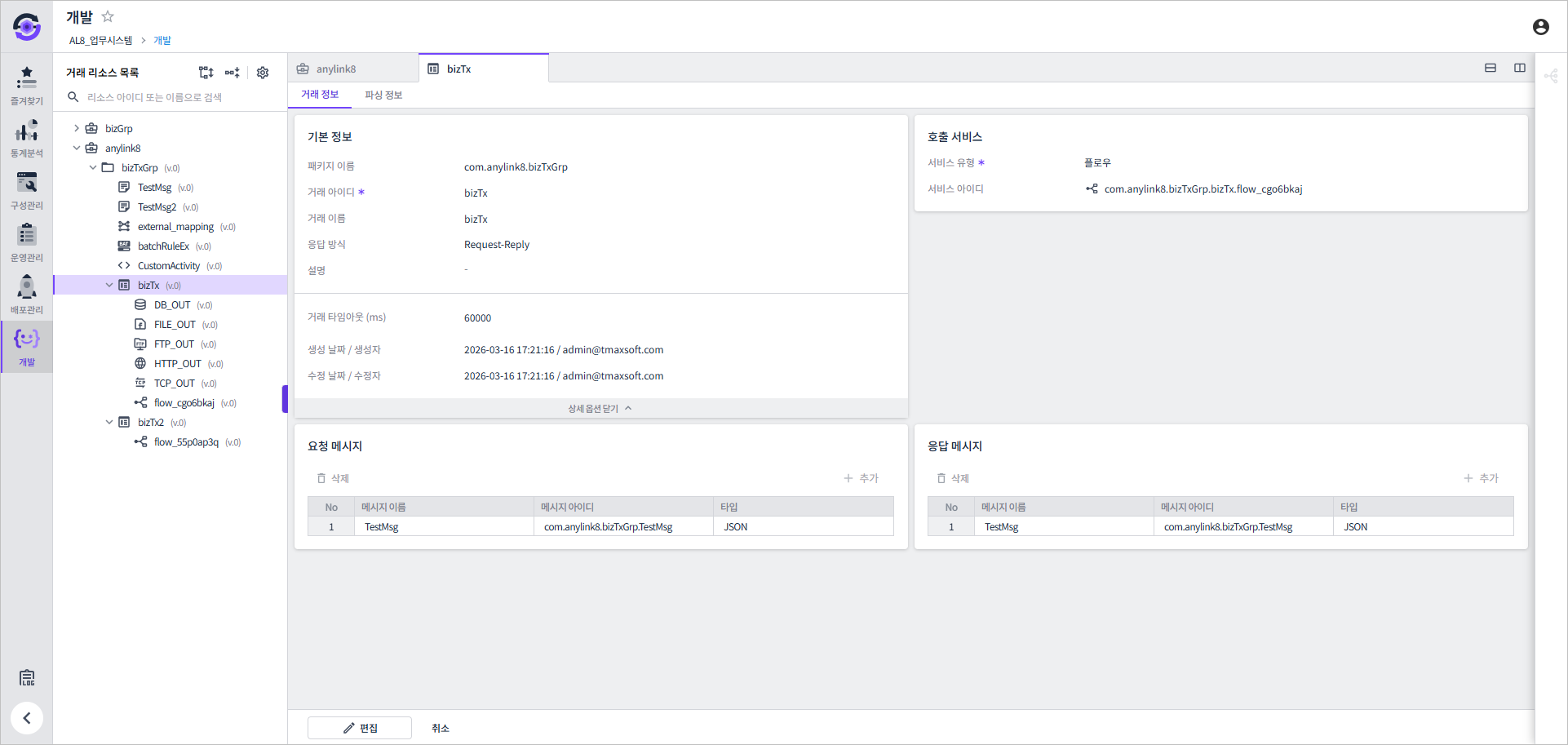This screenshot has height=745, width=1568.
Task: Click package name com.anylink8.bizTxGrp value
Action: [516, 167]
